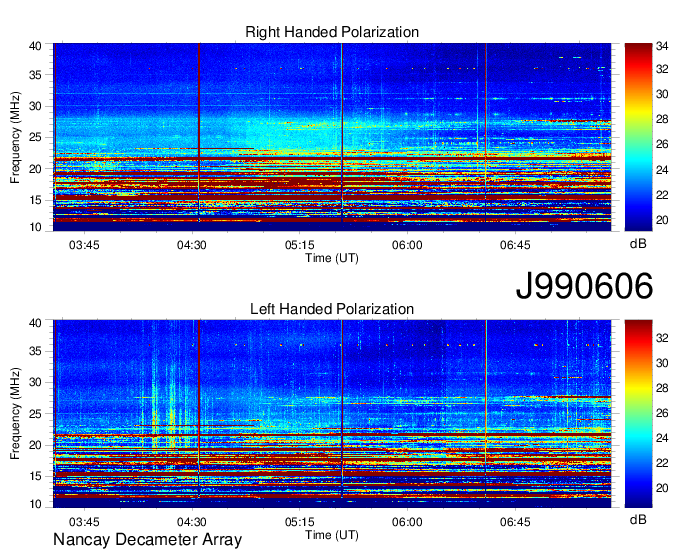The width and height of the screenshot is (680, 552).
Task: Click 15 MHz frequency tick on Right Handed plot
Action: click(36, 200)
